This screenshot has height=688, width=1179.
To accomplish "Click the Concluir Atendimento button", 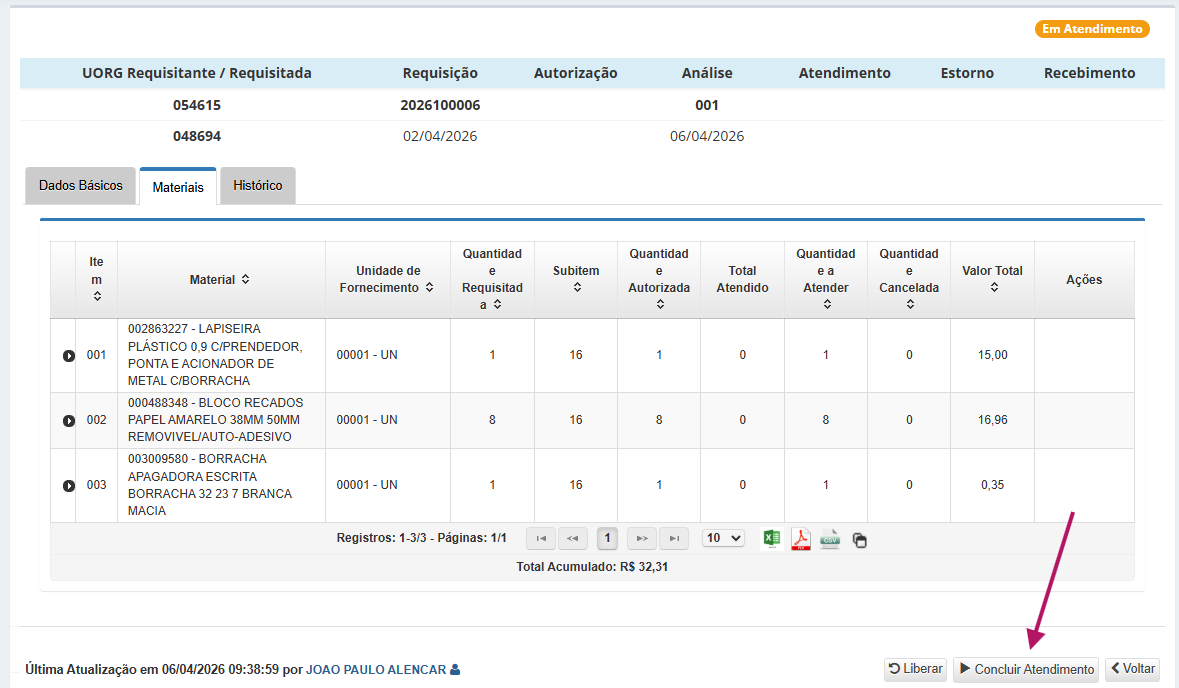I will click(x=1025, y=669).
